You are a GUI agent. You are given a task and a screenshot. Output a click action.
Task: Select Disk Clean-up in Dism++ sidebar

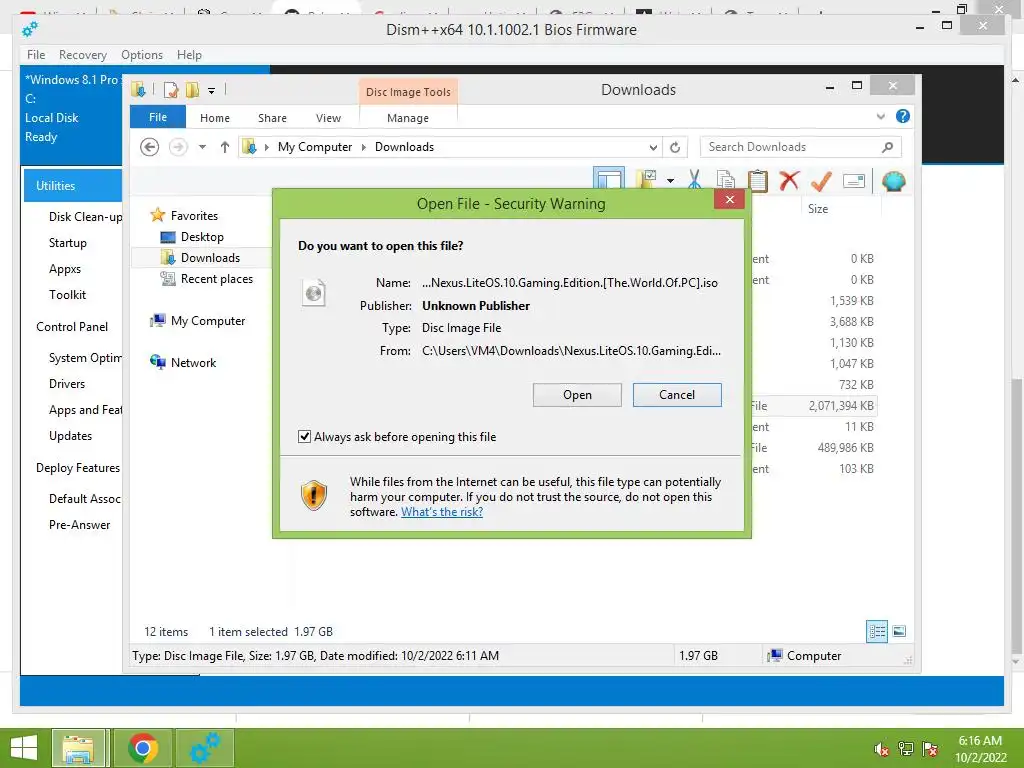tap(85, 217)
